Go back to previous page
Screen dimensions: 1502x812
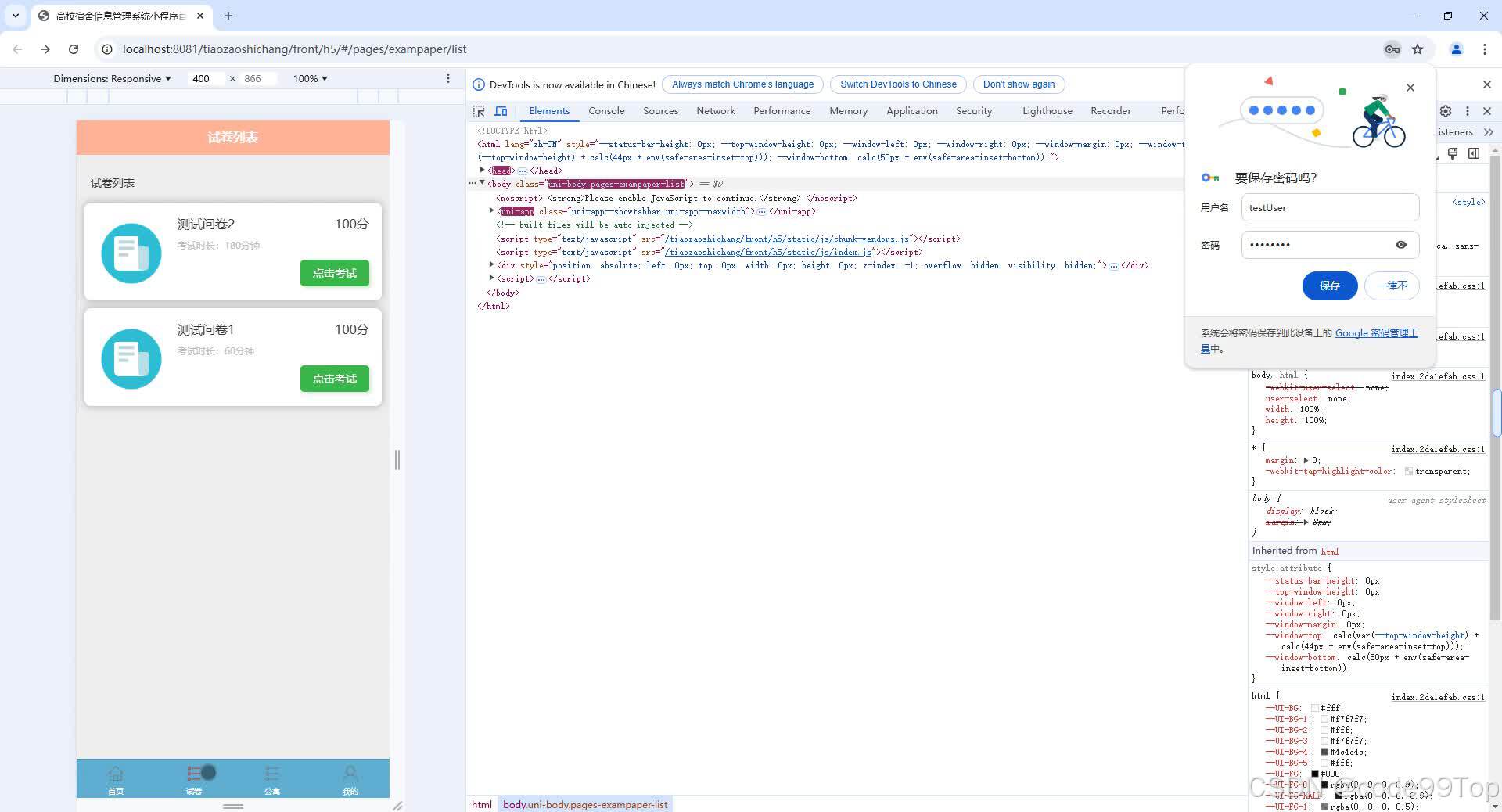coord(17,49)
